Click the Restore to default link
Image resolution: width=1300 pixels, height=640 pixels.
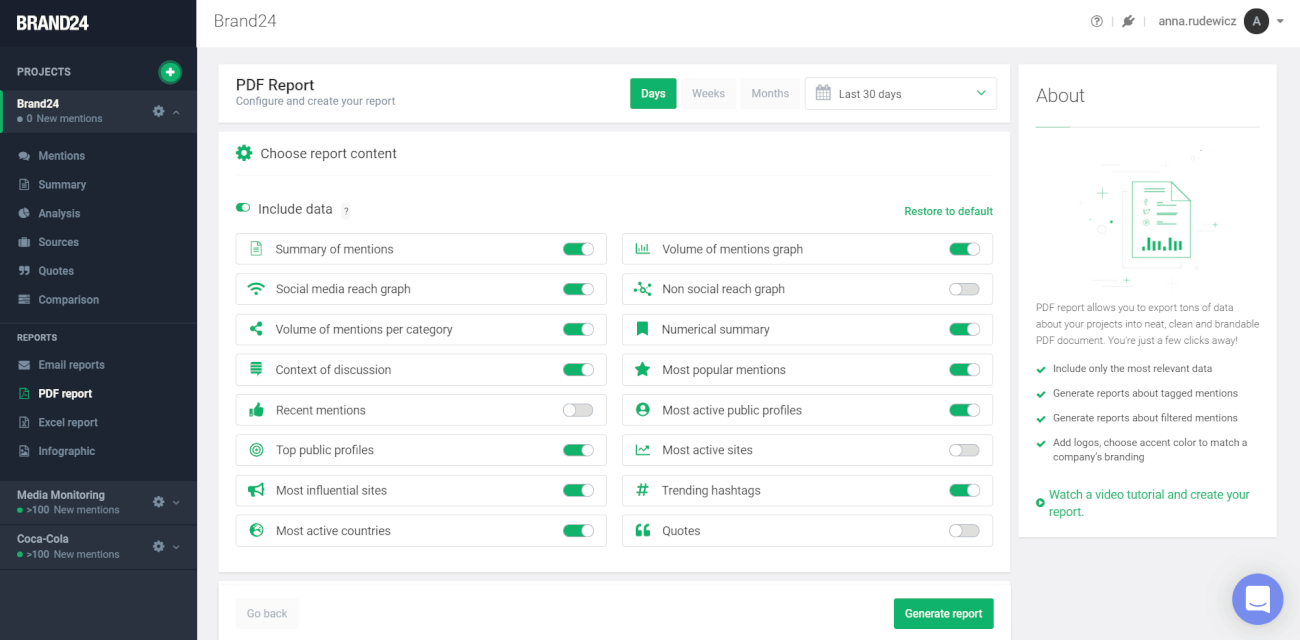pos(948,211)
